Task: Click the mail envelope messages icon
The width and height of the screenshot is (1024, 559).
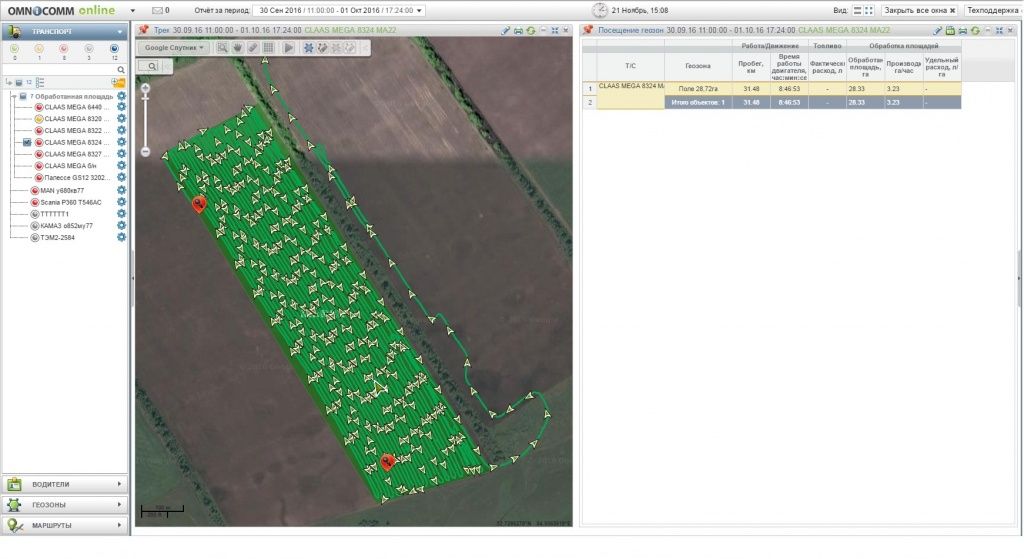Action: tap(157, 10)
